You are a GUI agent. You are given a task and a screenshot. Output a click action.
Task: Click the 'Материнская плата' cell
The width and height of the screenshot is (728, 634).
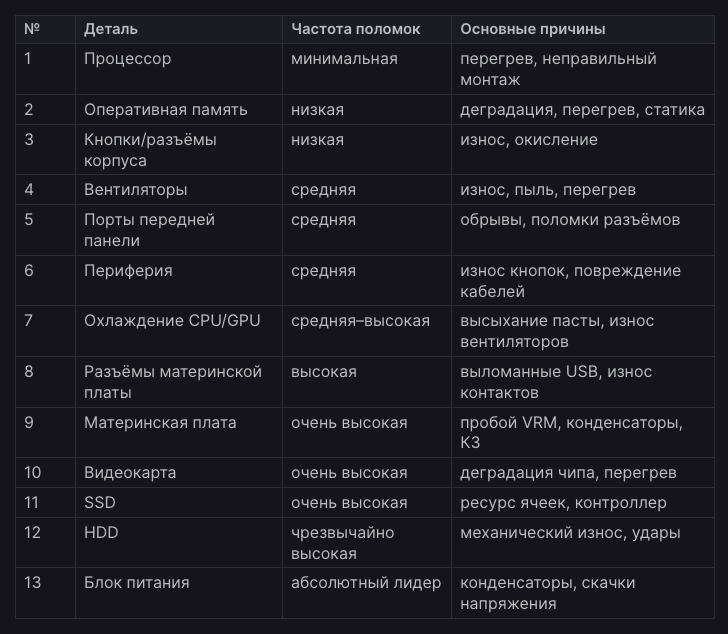point(179,433)
